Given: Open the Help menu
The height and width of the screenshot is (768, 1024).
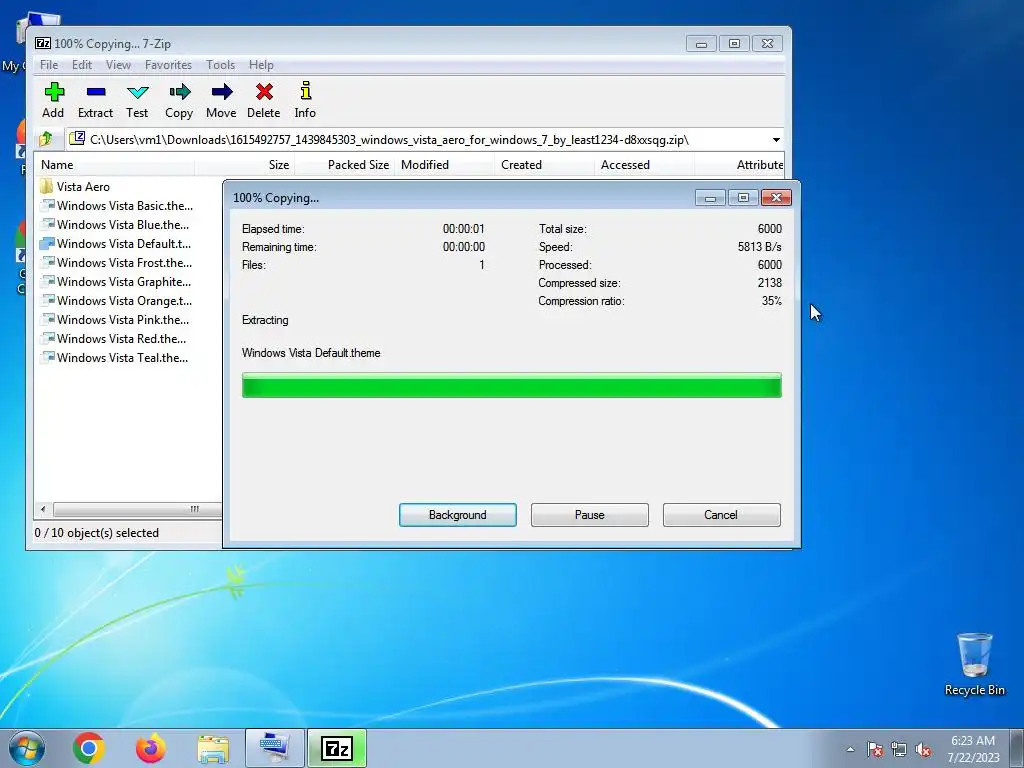Looking at the screenshot, I should [x=261, y=65].
